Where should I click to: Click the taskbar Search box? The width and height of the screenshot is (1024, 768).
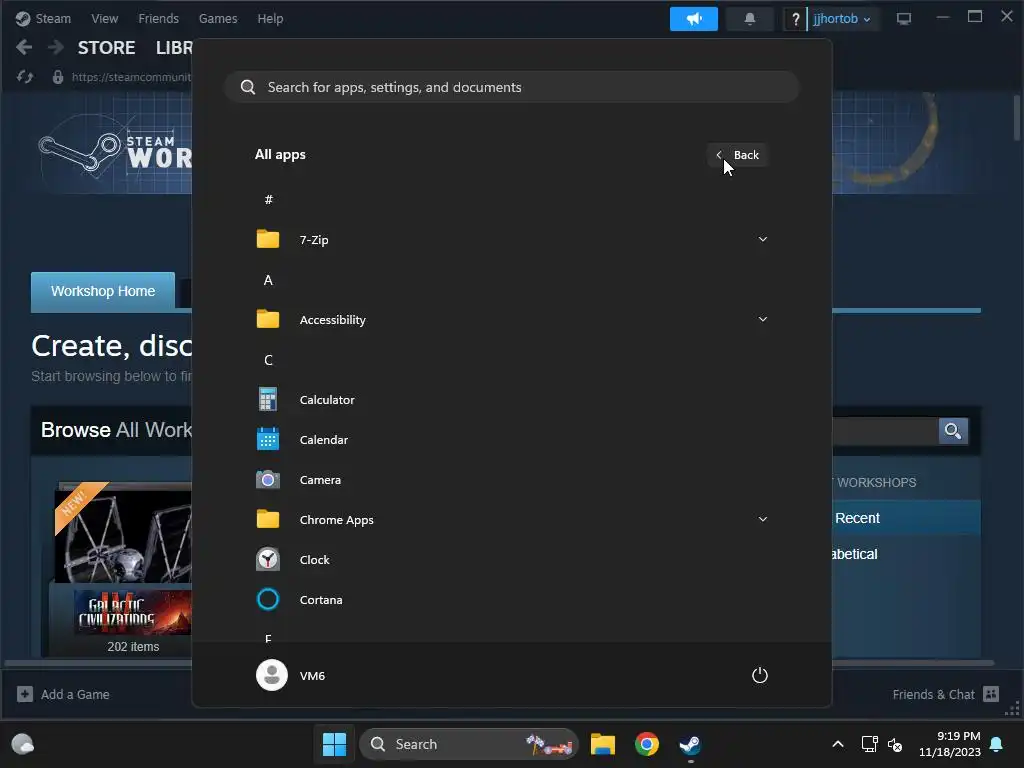point(468,744)
